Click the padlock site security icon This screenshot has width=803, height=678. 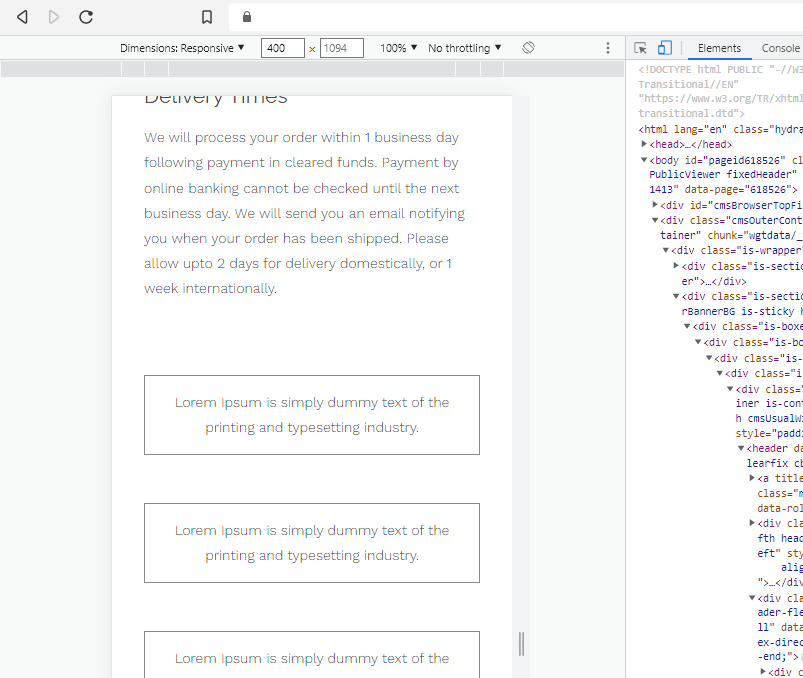(247, 17)
